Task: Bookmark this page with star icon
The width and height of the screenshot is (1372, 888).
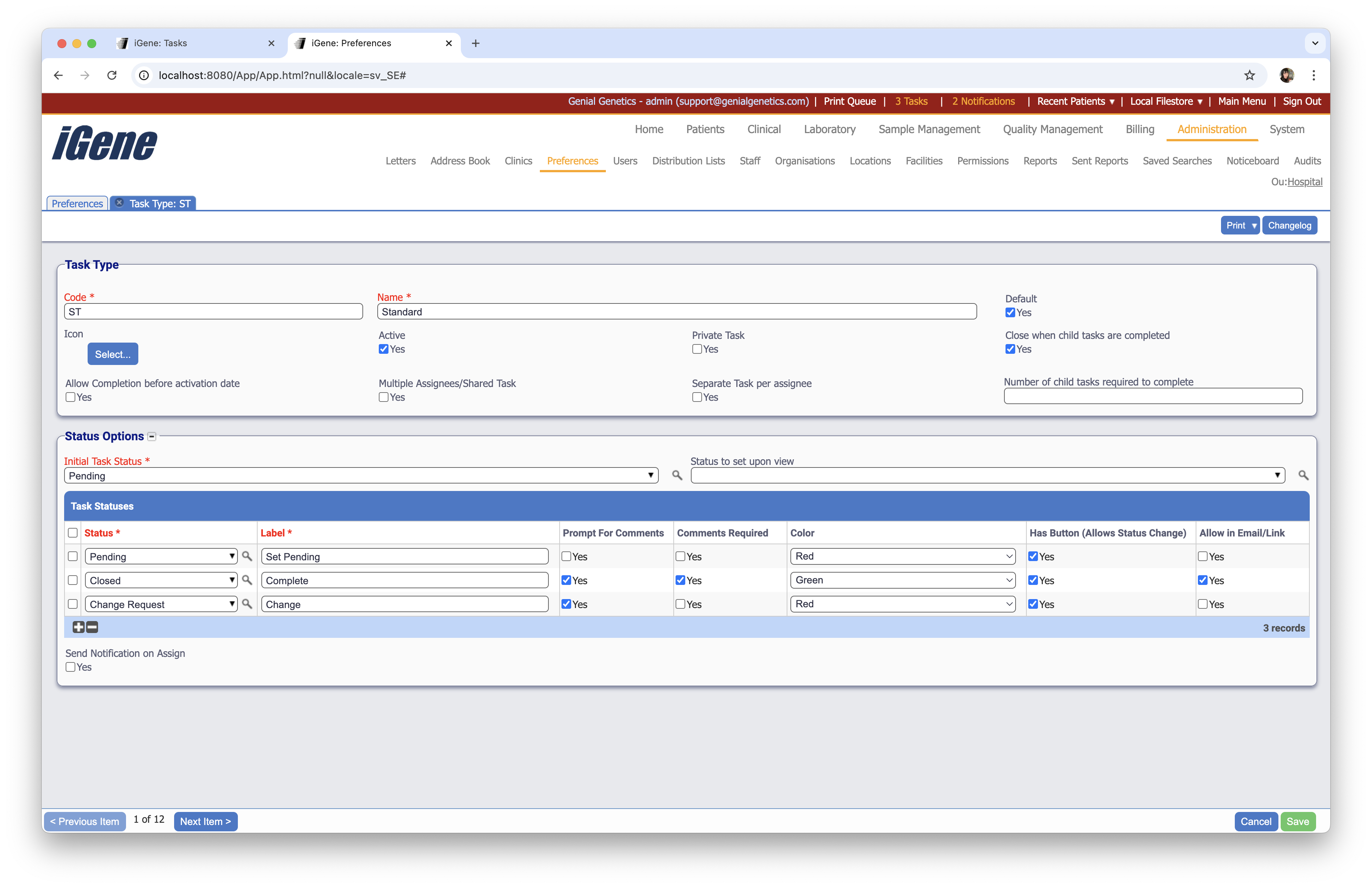Action: tap(1249, 75)
